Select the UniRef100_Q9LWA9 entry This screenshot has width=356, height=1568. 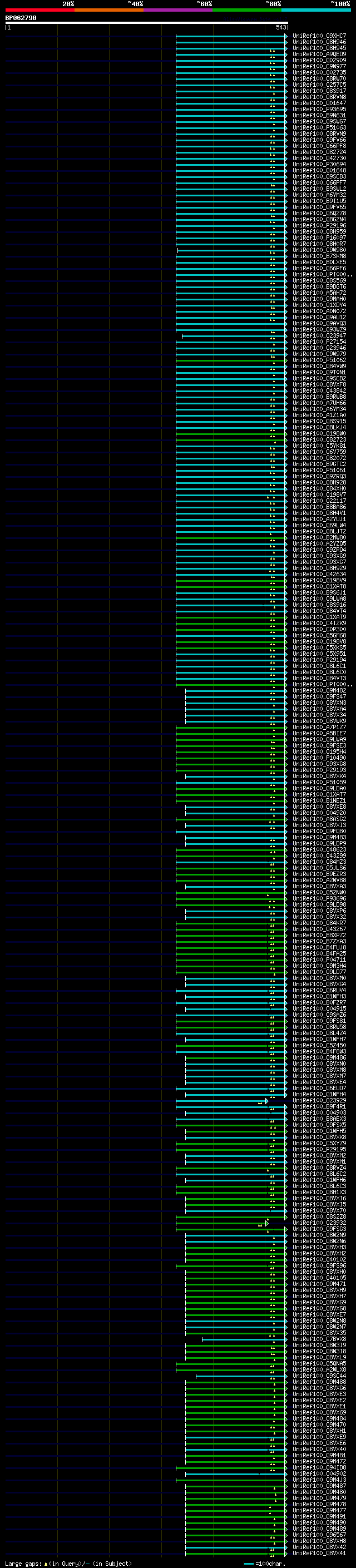[x=319, y=740]
